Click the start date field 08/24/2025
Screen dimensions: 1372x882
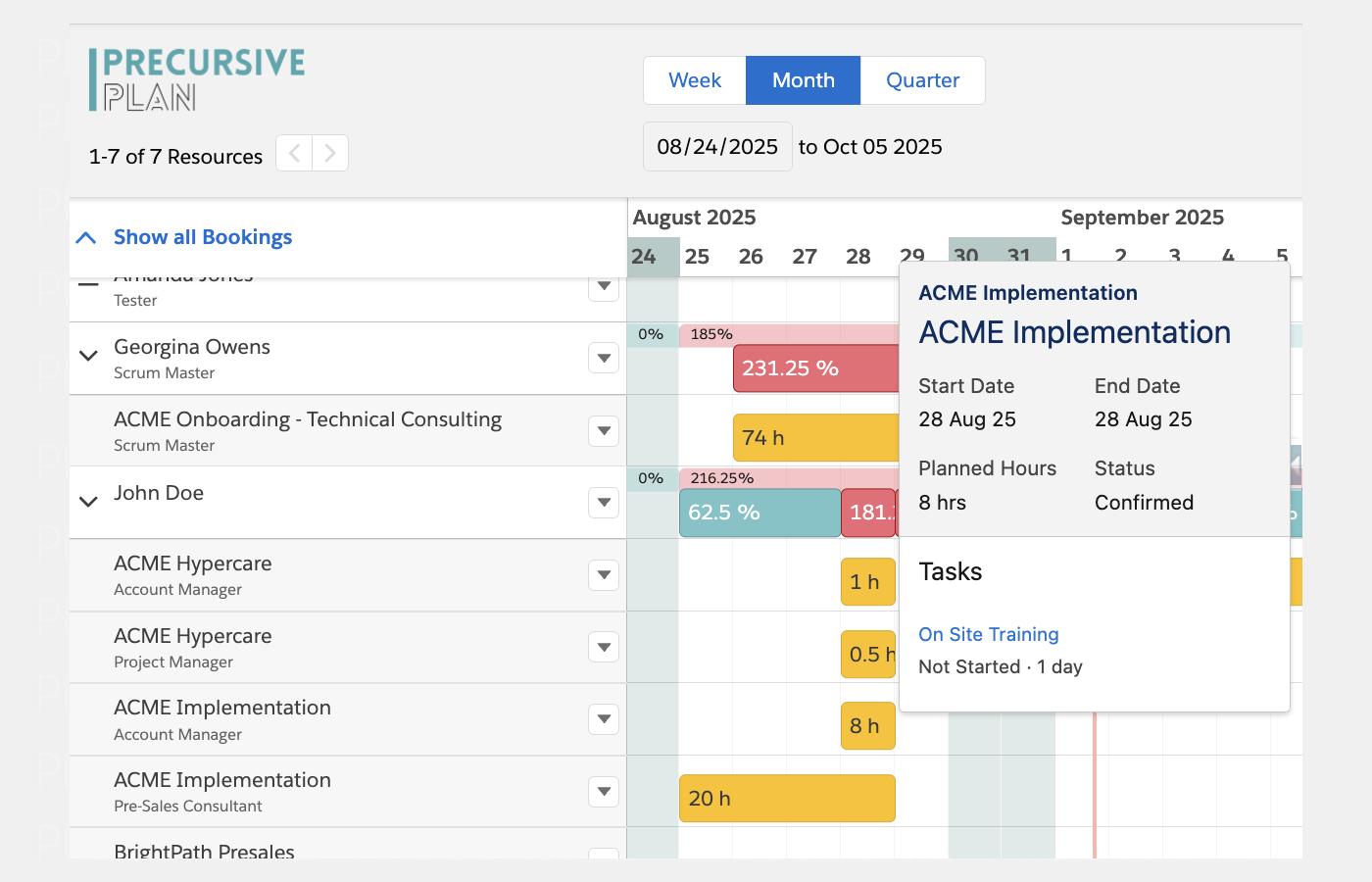point(717,147)
